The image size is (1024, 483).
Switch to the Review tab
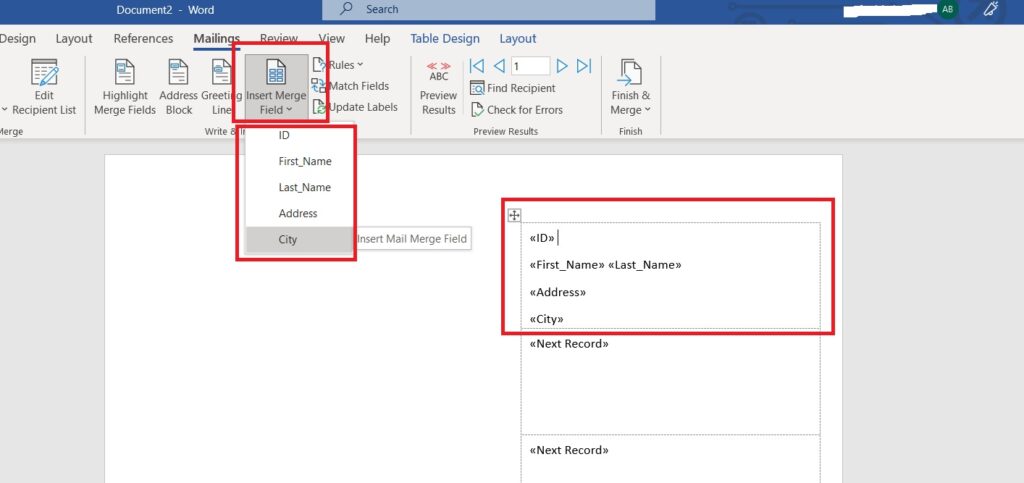tap(279, 39)
